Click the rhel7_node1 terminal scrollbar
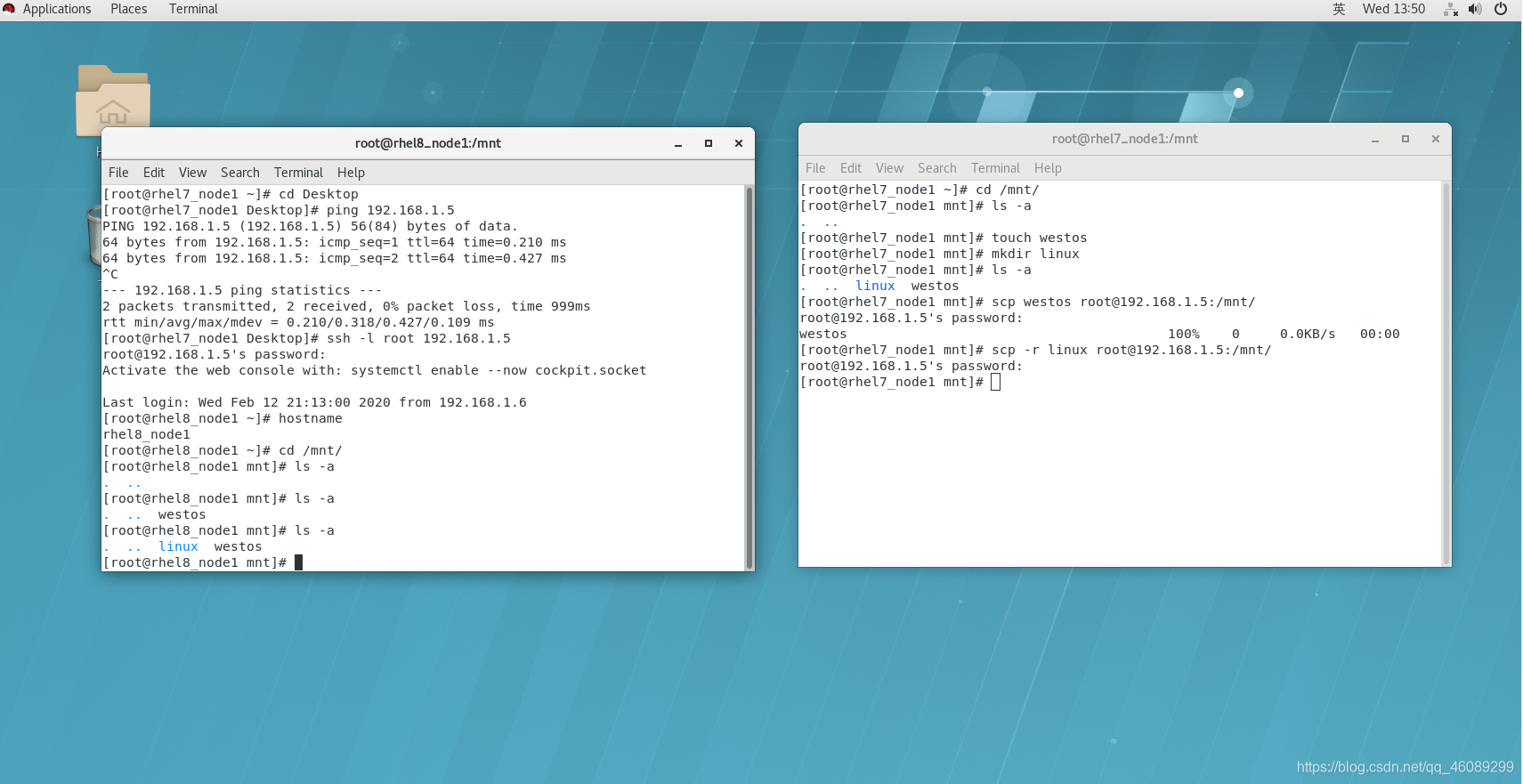This screenshot has width=1523, height=784. (1446, 373)
